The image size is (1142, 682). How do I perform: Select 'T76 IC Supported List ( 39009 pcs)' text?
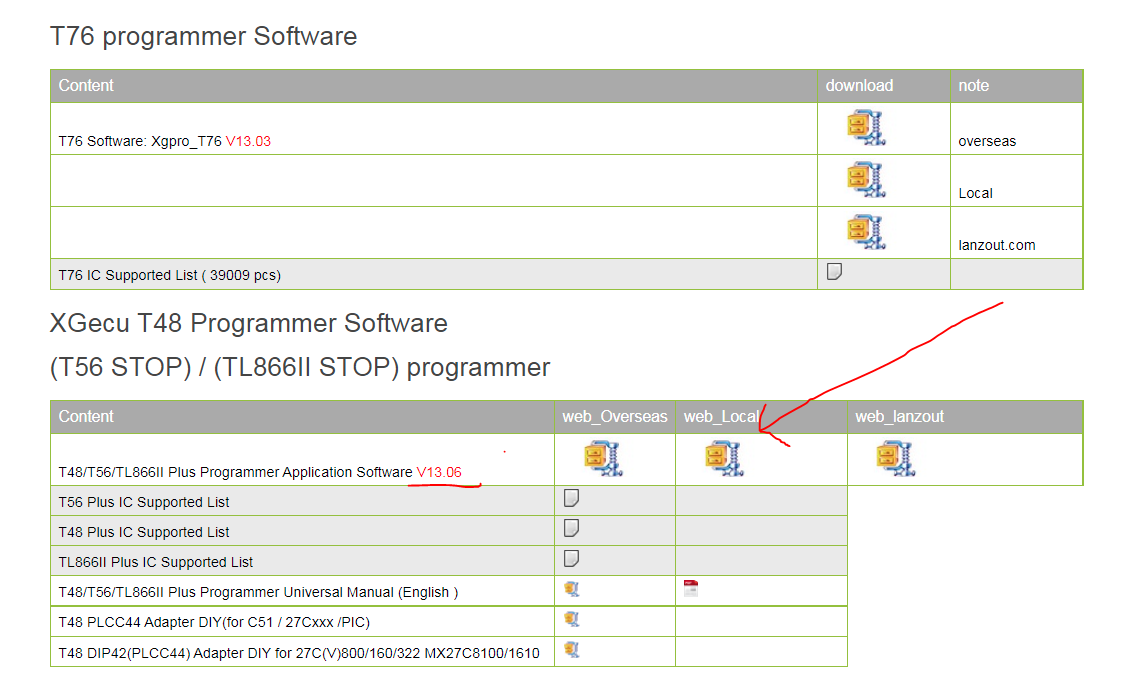[x=170, y=275]
